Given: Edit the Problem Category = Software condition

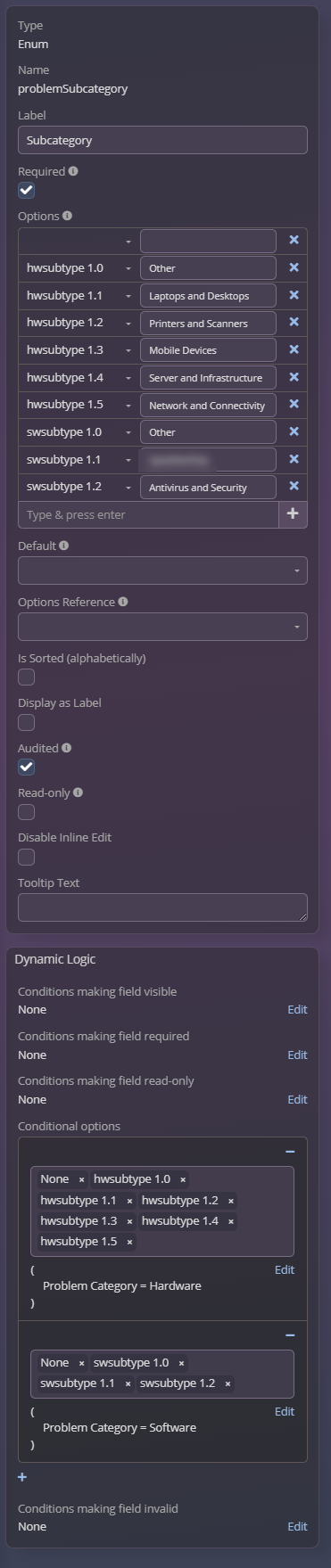Looking at the screenshot, I should 285,1411.
